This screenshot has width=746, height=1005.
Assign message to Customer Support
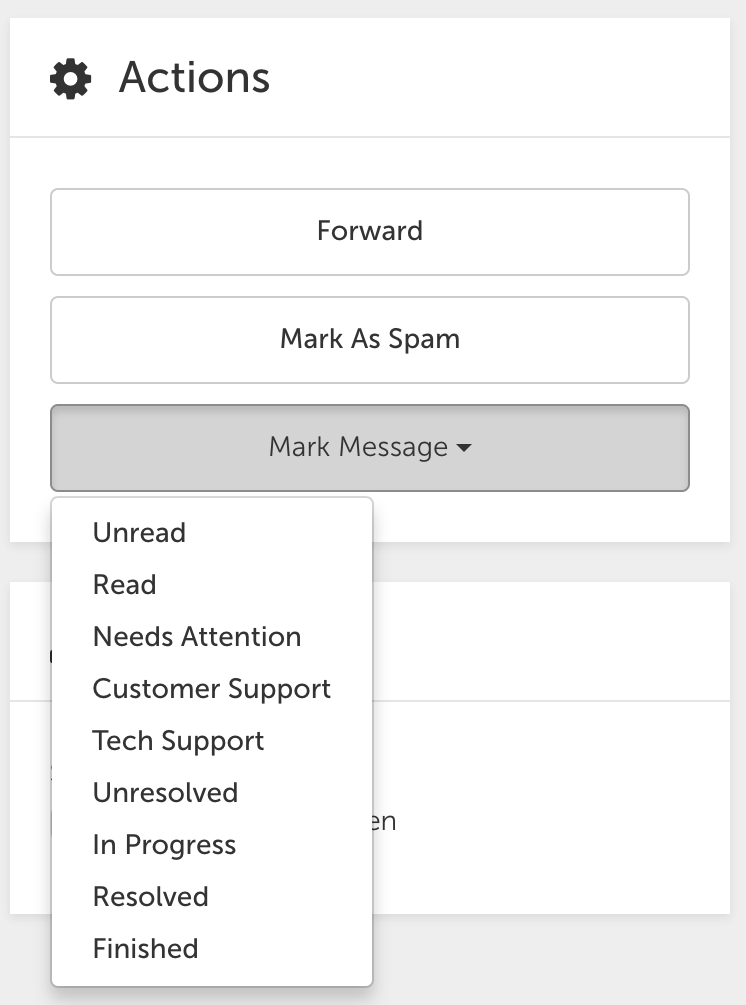[212, 689]
